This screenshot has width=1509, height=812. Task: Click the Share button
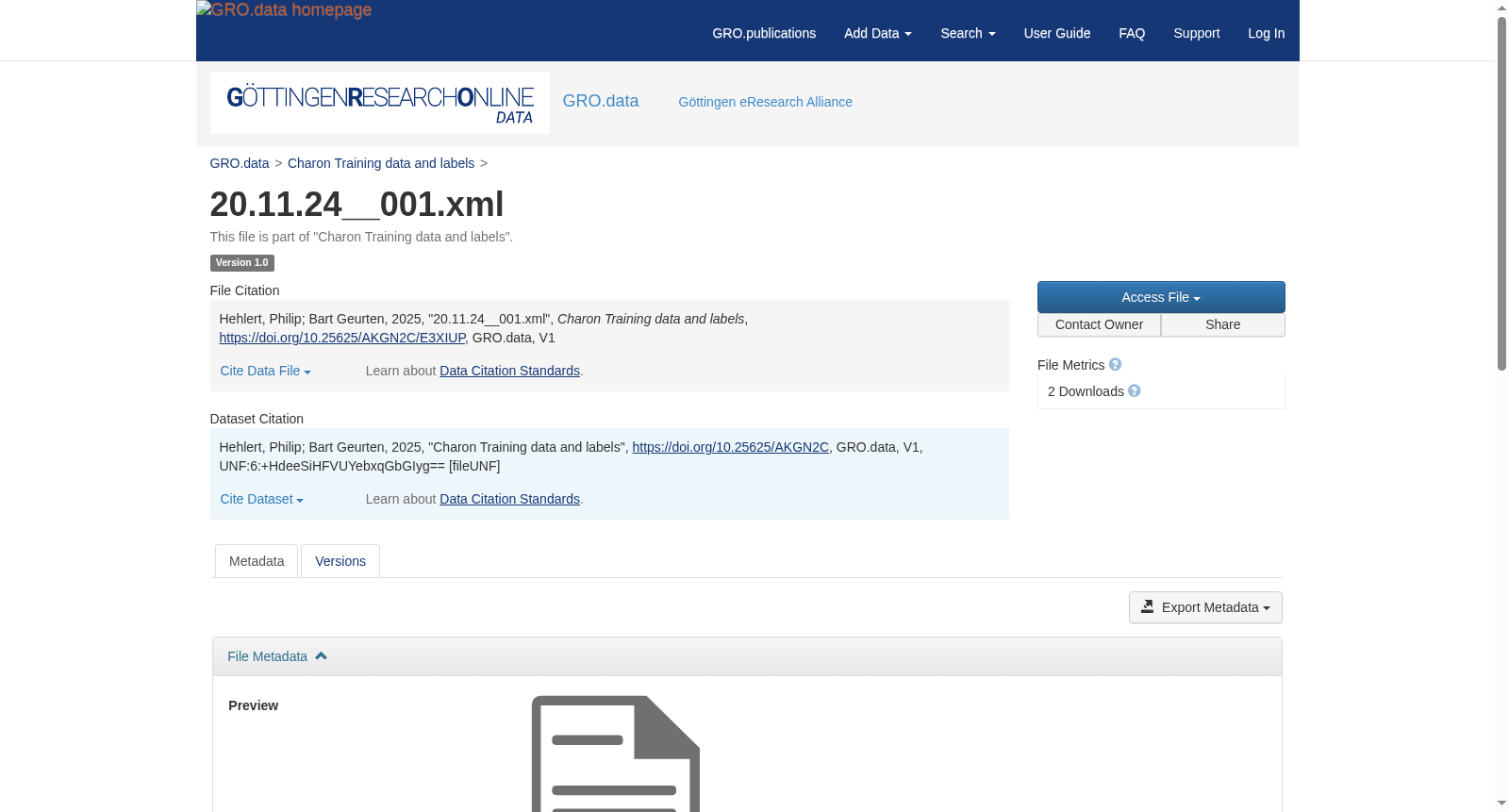point(1223,324)
